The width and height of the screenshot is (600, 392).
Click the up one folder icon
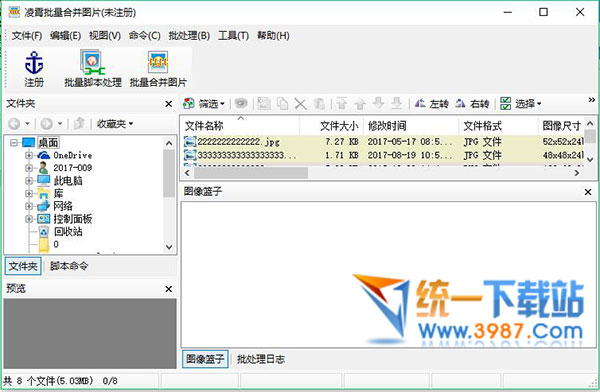tap(79, 124)
